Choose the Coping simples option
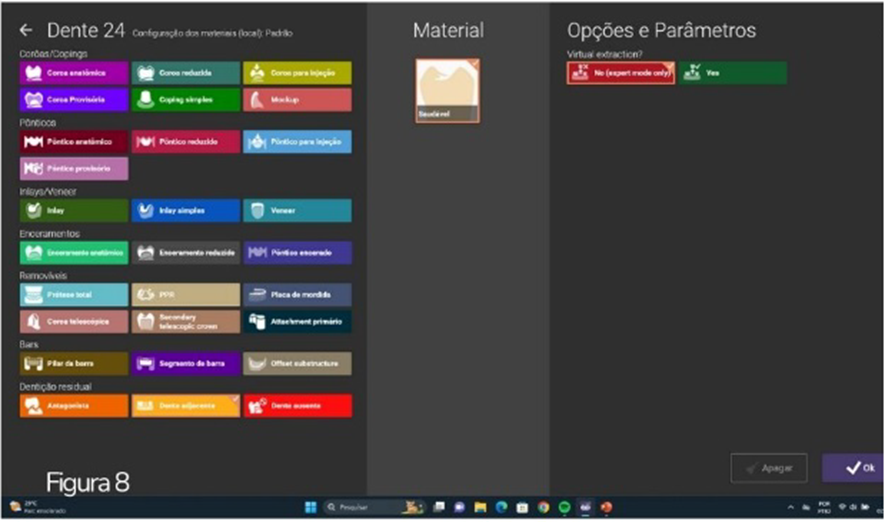 [x=186, y=100]
